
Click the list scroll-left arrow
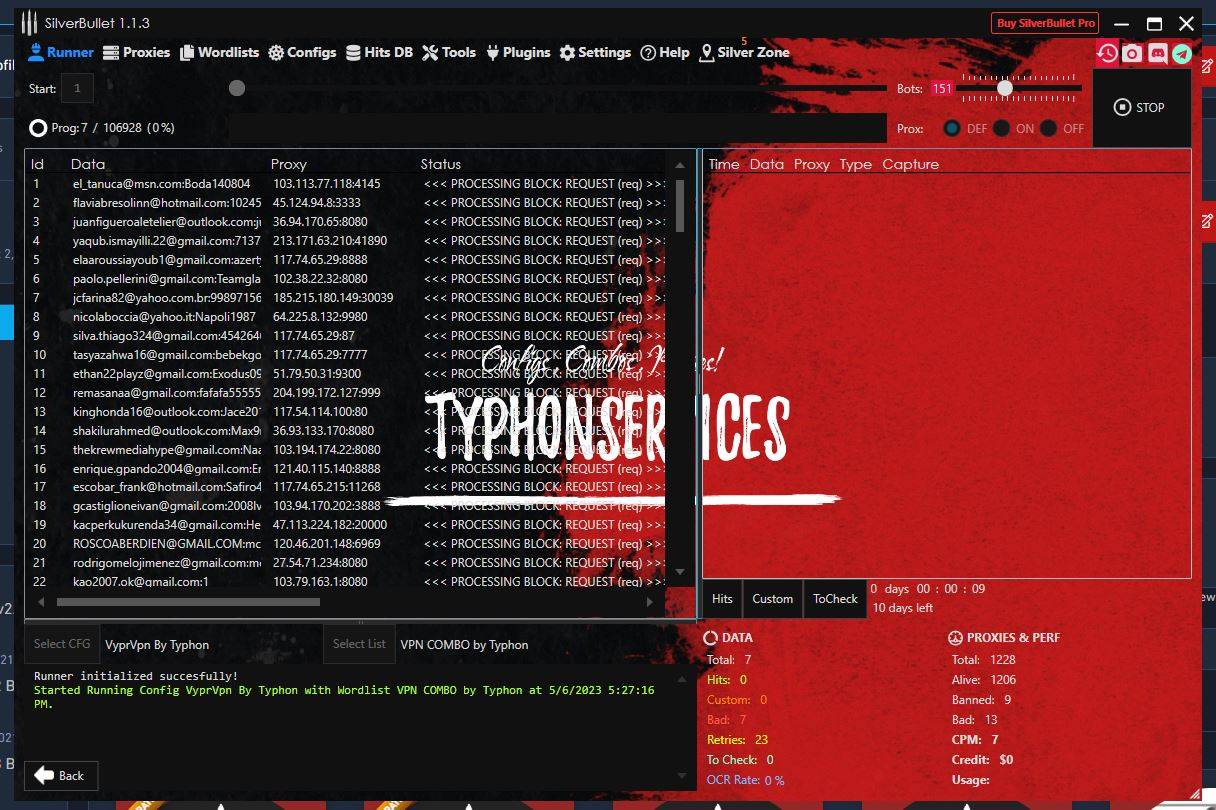coord(41,602)
